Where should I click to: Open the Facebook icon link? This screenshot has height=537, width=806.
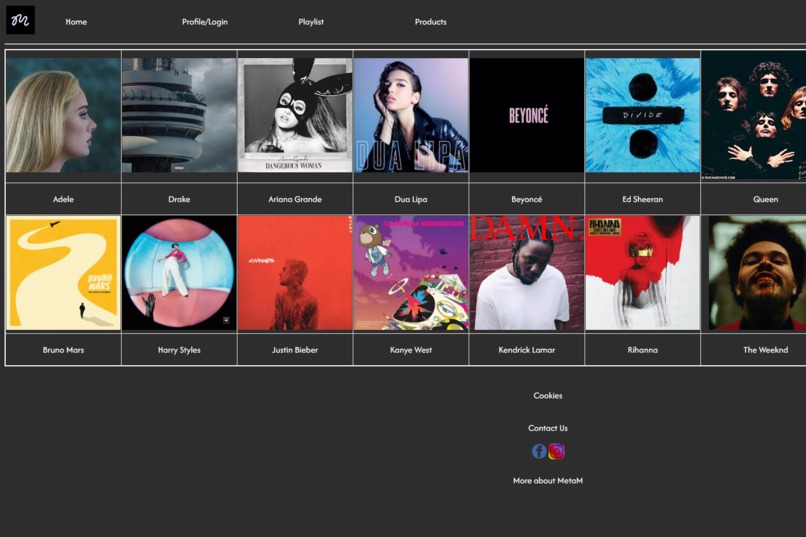[539, 451]
